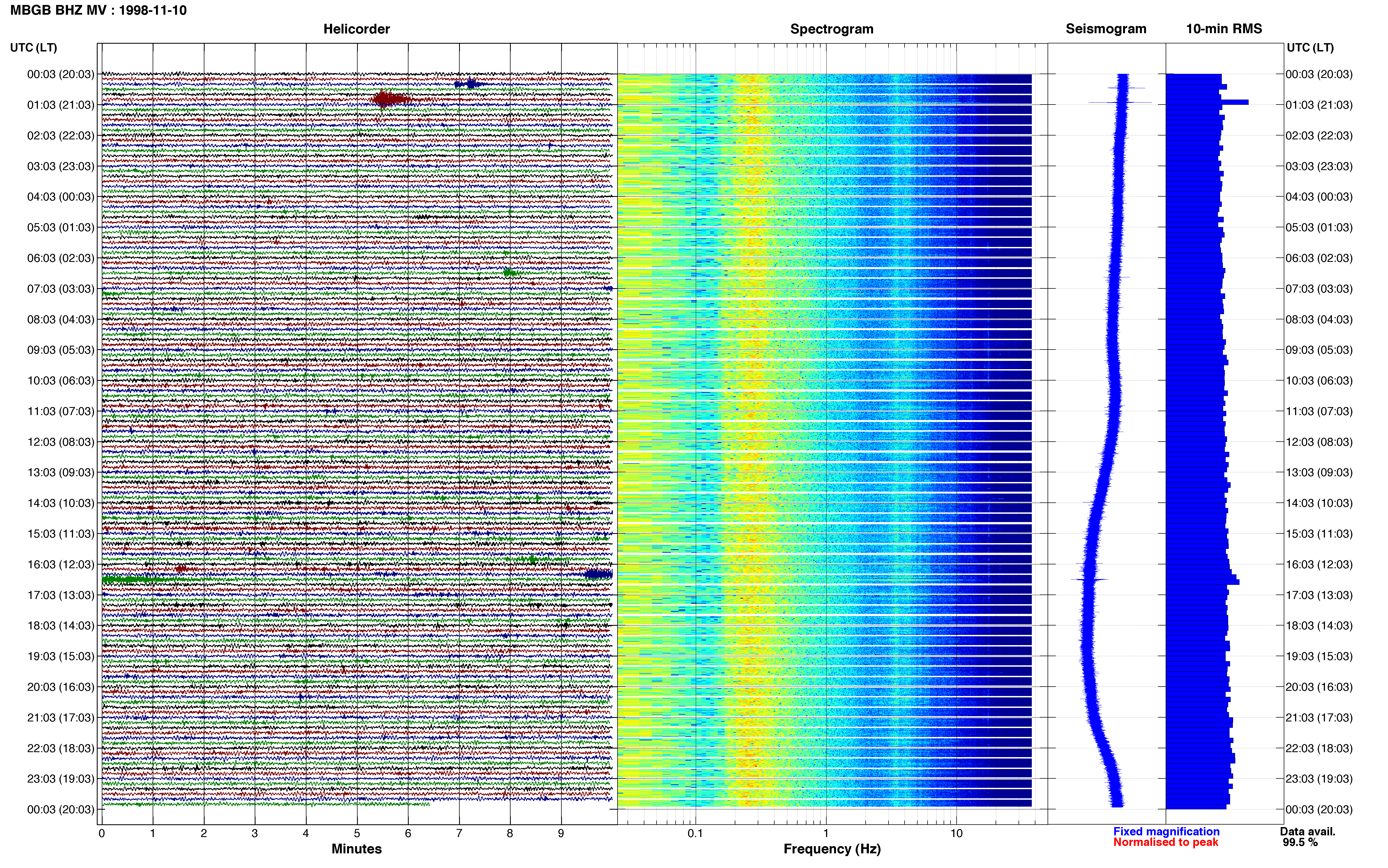Viewport: 1388px width, 868px height.
Task: Click the left '13:03 (09:03)' time label
Action: pyautogui.click(x=61, y=473)
